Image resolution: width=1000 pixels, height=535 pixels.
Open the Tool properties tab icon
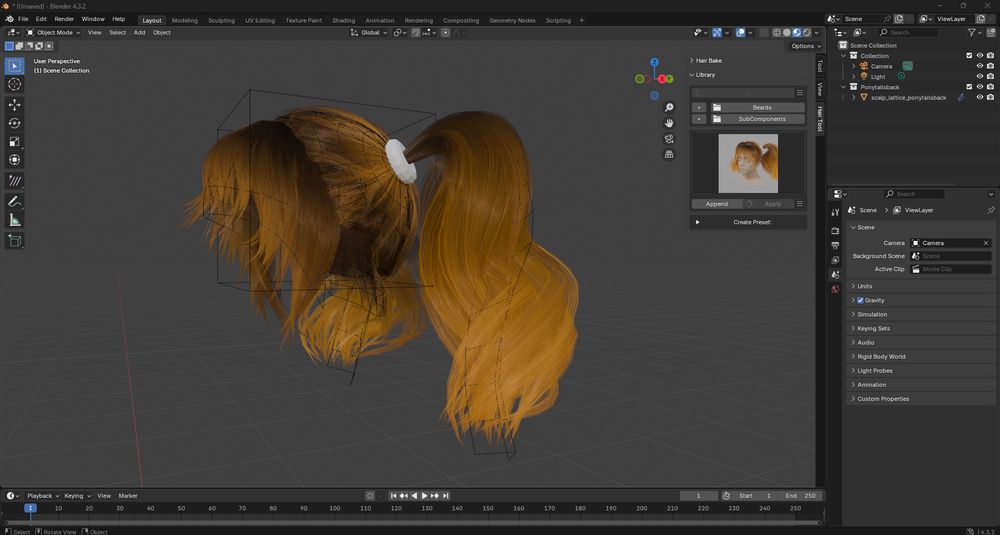[835, 212]
